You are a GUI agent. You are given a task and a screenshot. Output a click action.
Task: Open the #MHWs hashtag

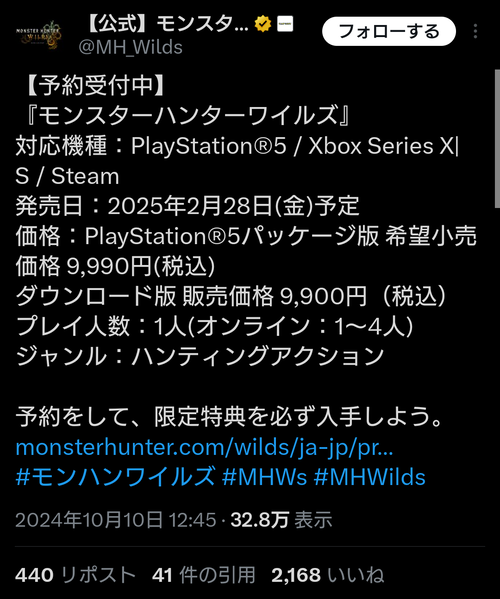(x=264, y=477)
